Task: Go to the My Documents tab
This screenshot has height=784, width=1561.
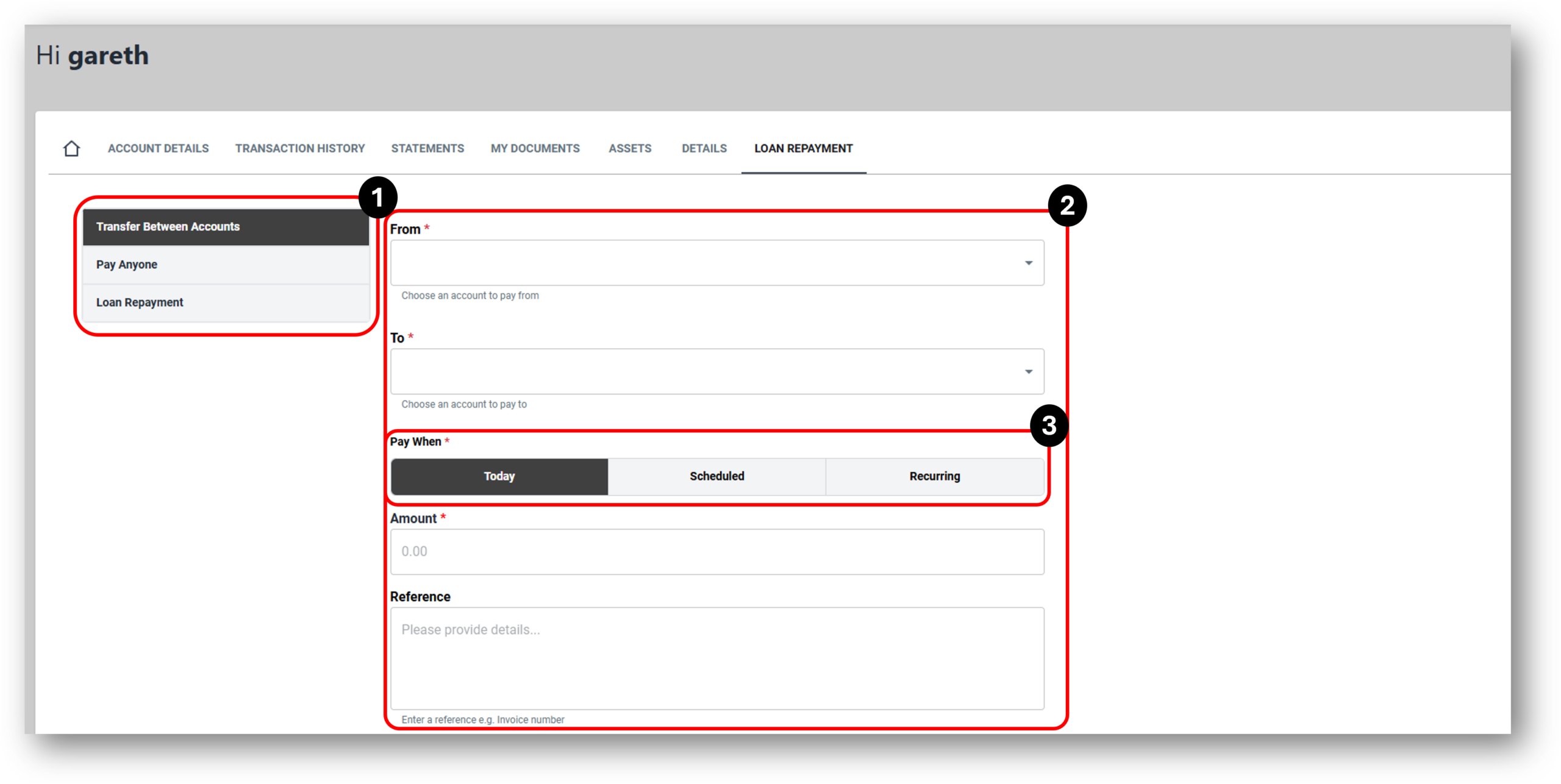Action: [x=535, y=148]
